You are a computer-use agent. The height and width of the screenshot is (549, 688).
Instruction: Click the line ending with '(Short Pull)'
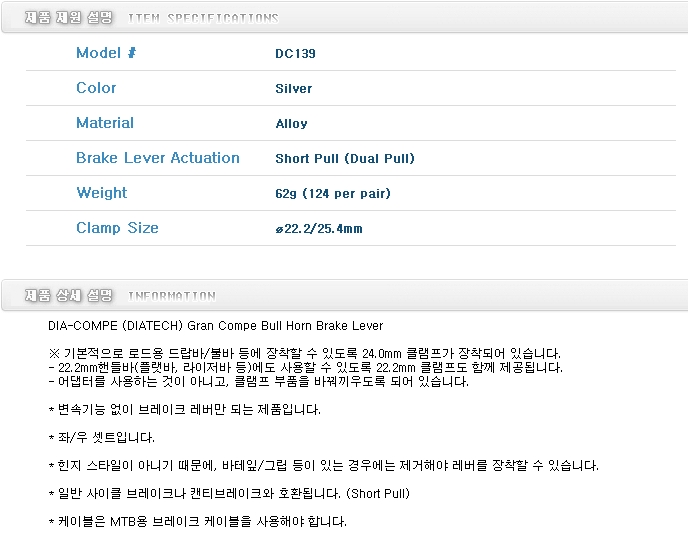229,493
